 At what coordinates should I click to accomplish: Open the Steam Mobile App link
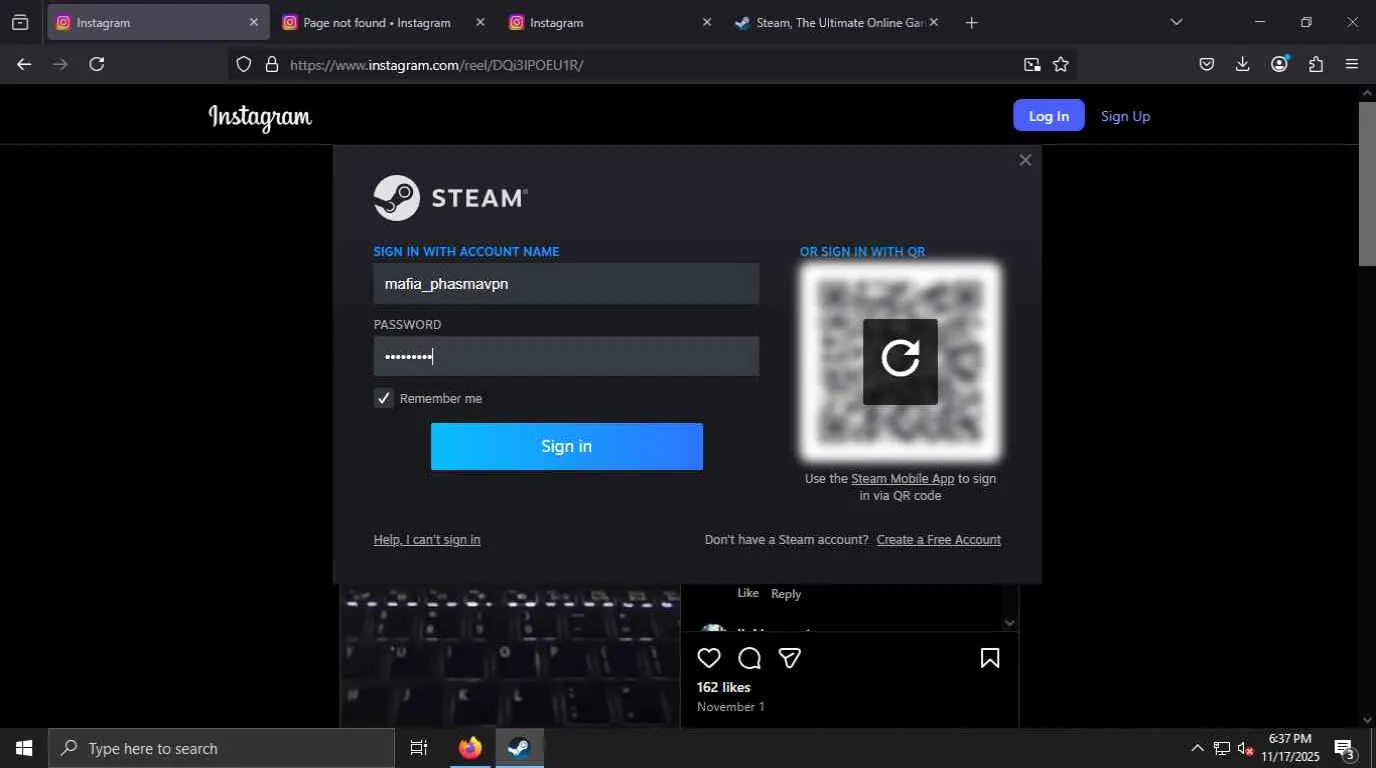[903, 479]
